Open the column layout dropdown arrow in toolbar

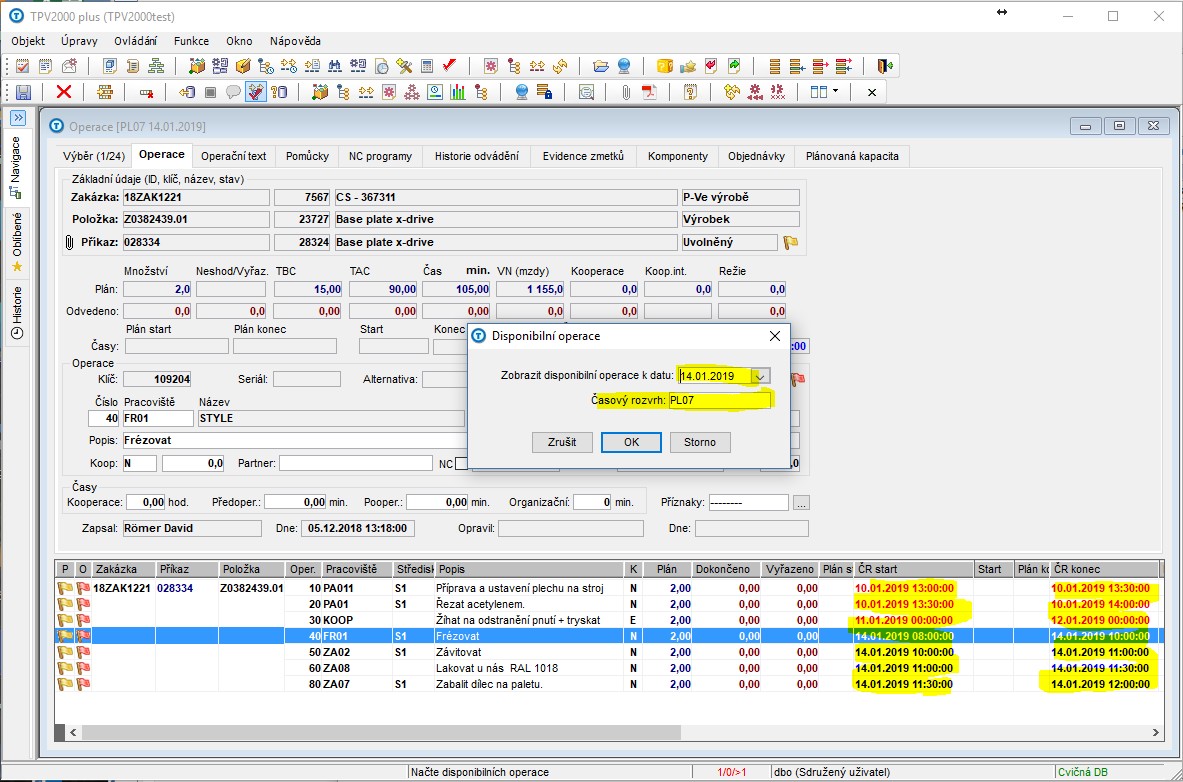point(835,91)
